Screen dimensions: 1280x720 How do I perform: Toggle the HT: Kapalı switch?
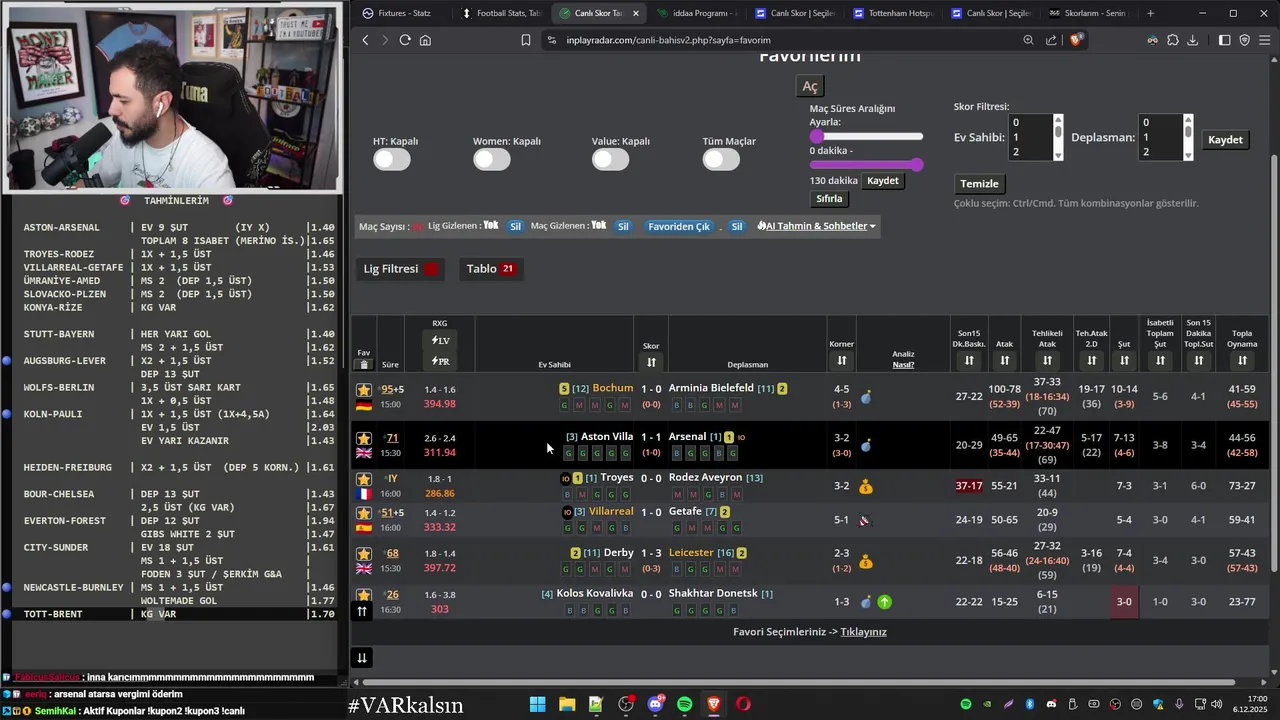point(392,159)
